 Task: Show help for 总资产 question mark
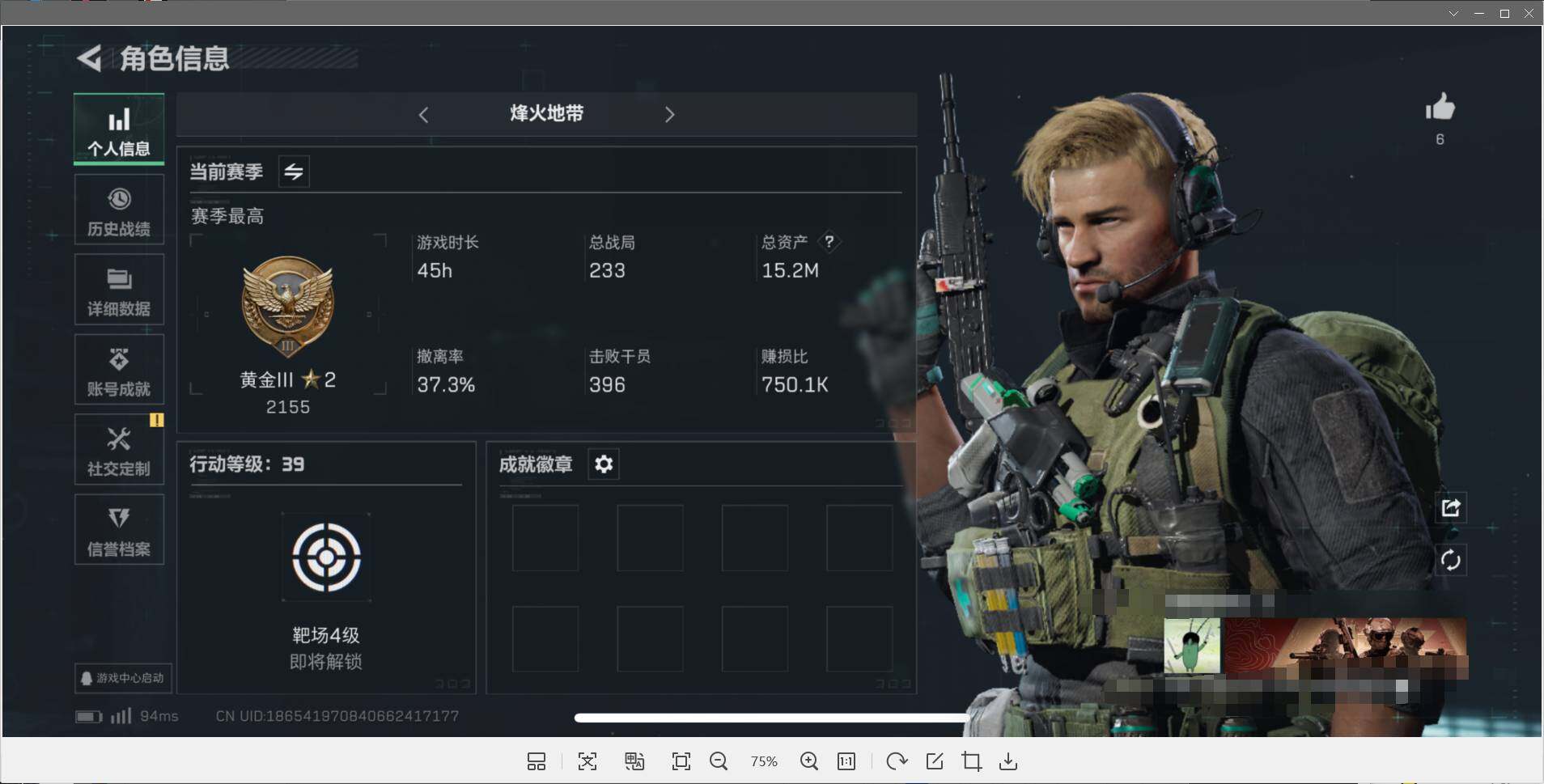click(x=829, y=241)
